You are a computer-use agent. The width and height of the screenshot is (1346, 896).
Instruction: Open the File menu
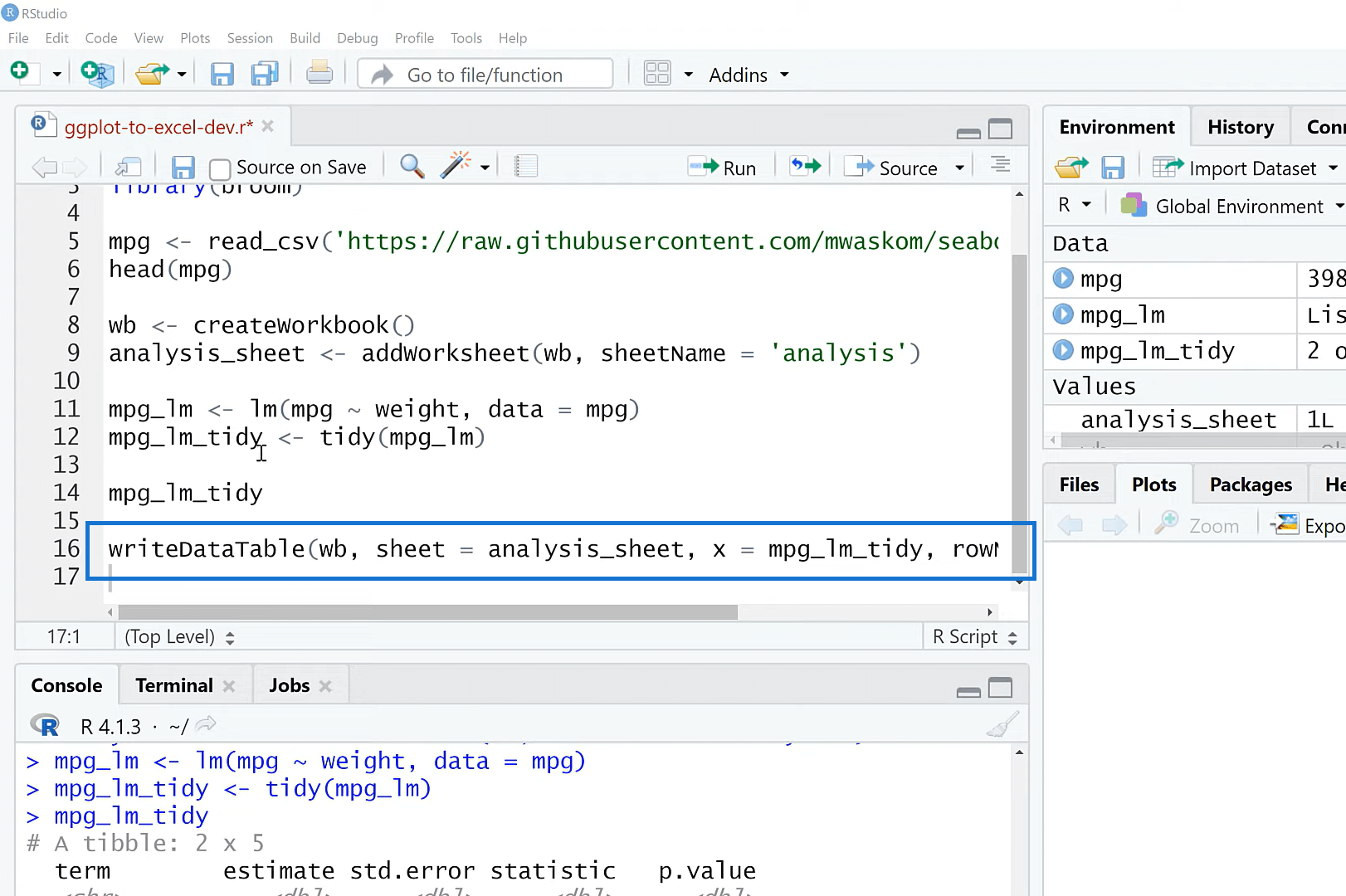(x=18, y=38)
